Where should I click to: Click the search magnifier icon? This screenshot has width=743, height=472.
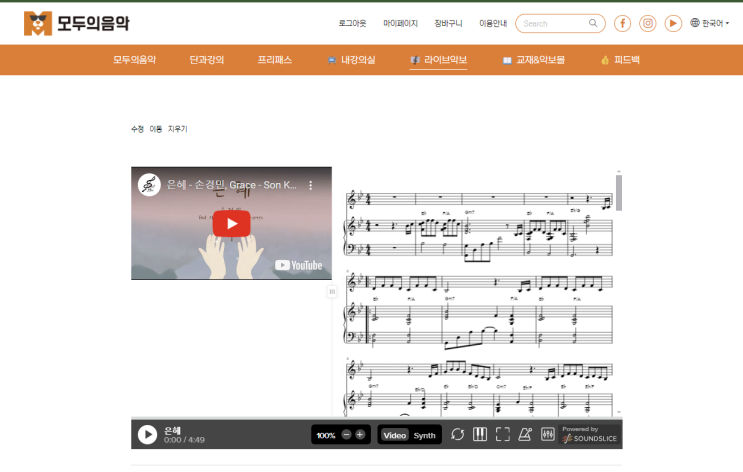pos(593,23)
